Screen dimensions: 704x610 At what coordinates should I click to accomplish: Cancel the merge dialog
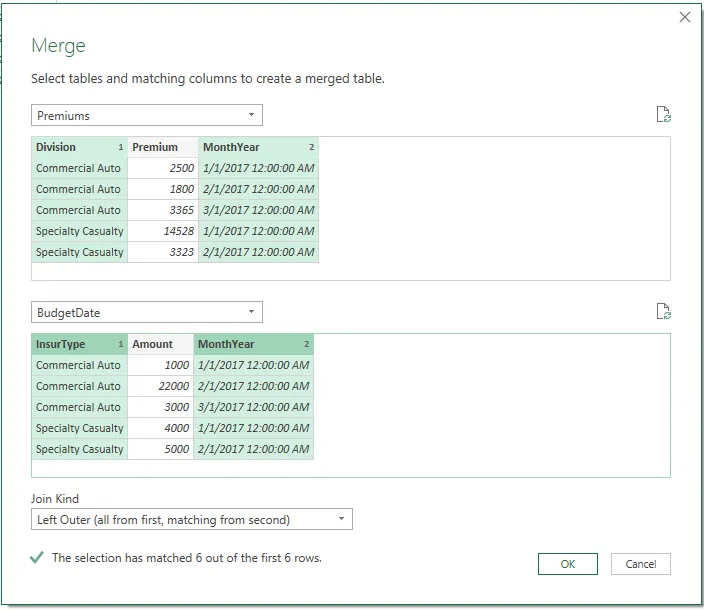click(641, 564)
